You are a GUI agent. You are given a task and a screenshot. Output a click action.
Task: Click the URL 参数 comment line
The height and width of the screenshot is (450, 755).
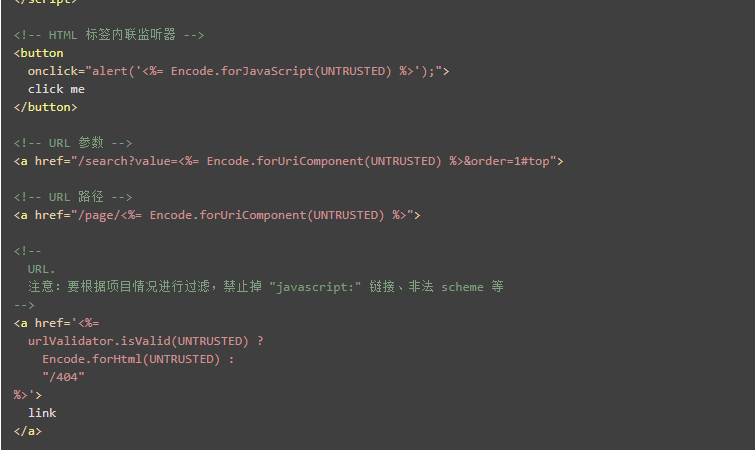(73, 143)
